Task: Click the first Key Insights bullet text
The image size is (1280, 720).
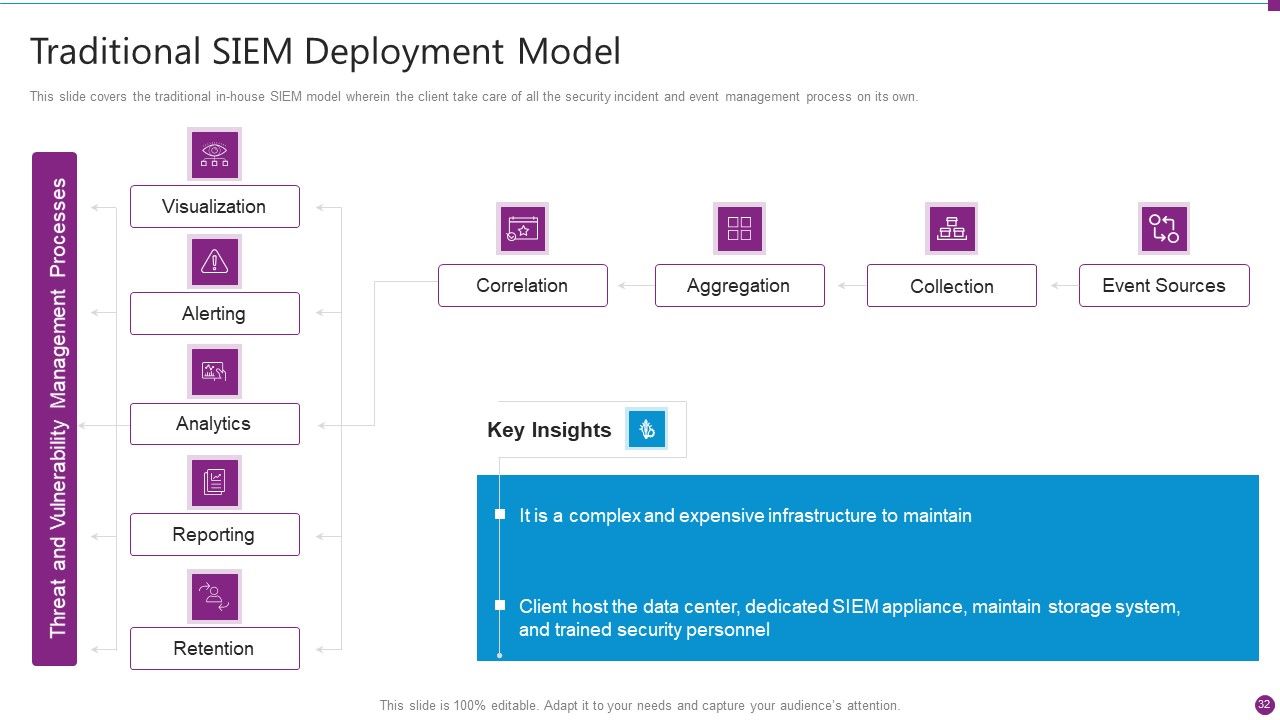Action: tap(745, 516)
